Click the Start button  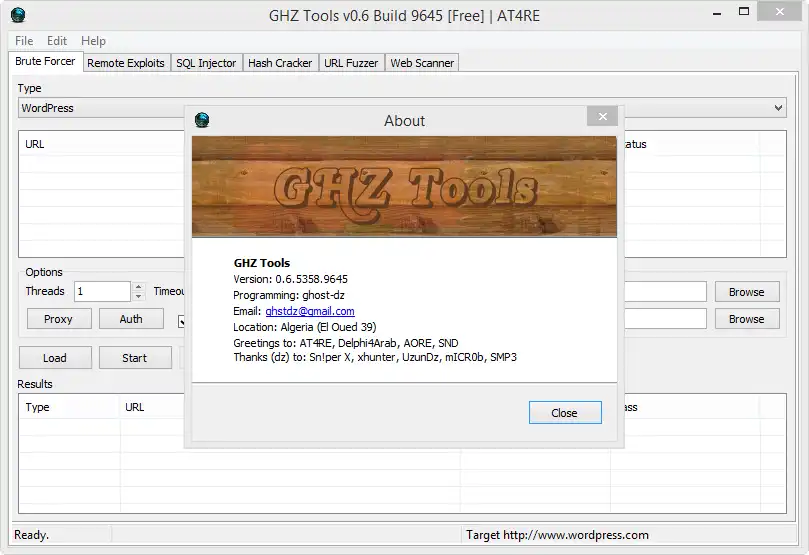coord(135,357)
